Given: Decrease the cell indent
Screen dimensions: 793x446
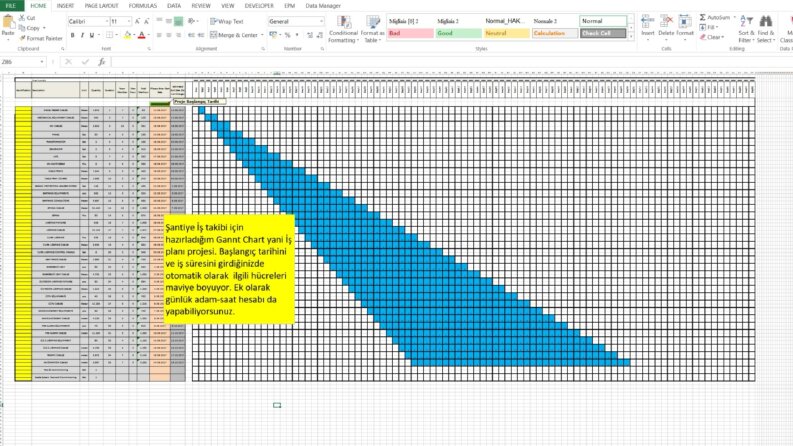Looking at the screenshot, I should coord(191,35).
